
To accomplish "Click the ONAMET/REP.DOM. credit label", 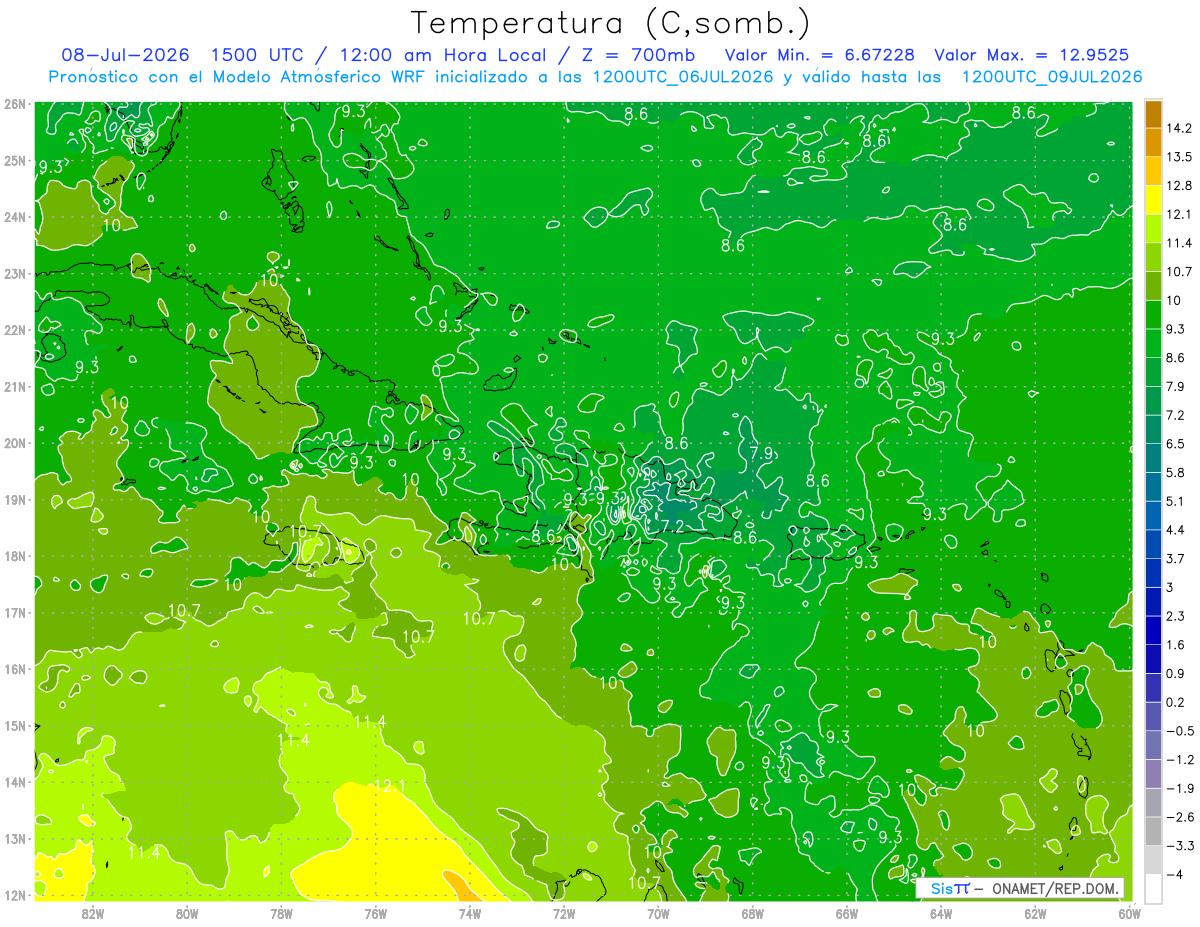I will click(x=1056, y=889).
